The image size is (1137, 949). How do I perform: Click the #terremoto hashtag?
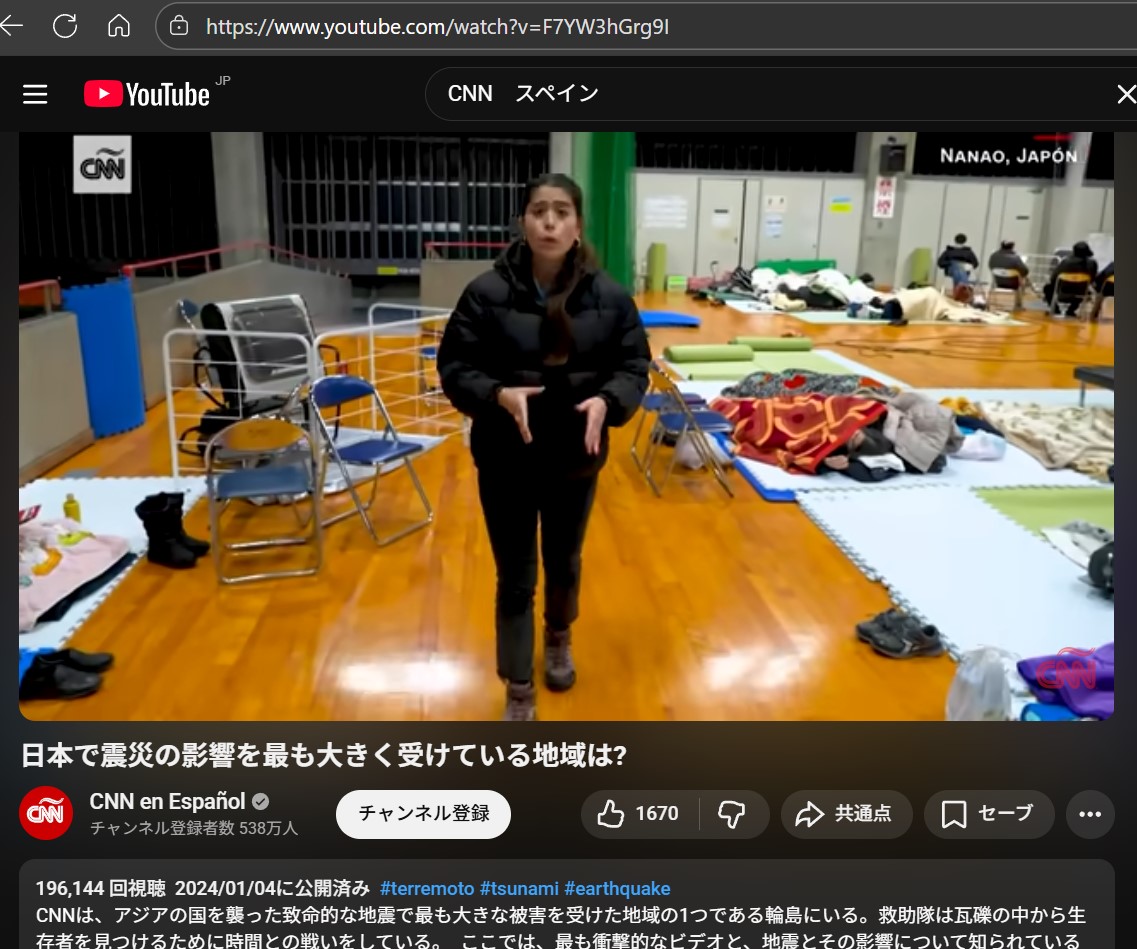pyautogui.click(x=427, y=888)
